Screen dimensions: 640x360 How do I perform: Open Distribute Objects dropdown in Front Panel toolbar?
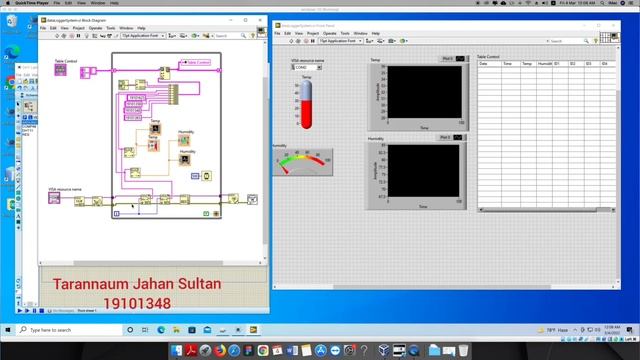click(381, 41)
